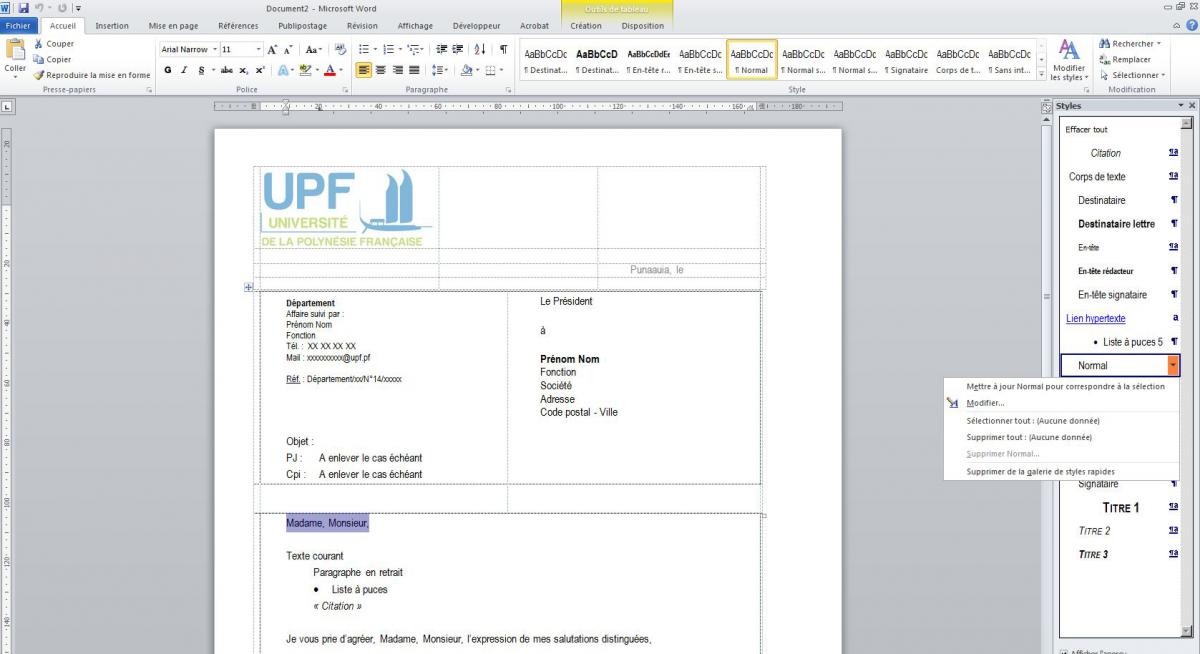
Task: Click Effacer tout in Styles pane
Action: point(1086,130)
